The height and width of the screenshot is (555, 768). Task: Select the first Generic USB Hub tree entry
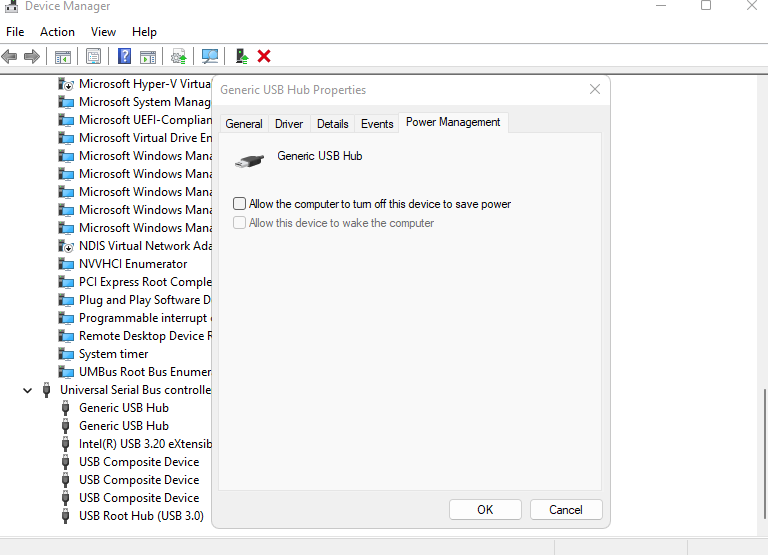pyautogui.click(x=124, y=408)
